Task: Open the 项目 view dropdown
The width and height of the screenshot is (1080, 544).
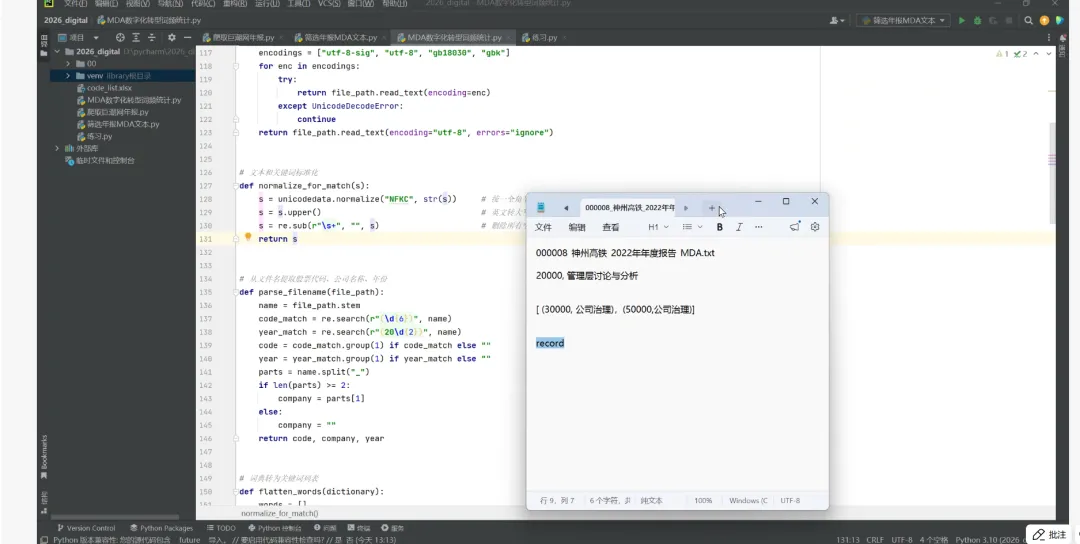Action: (x=79, y=37)
